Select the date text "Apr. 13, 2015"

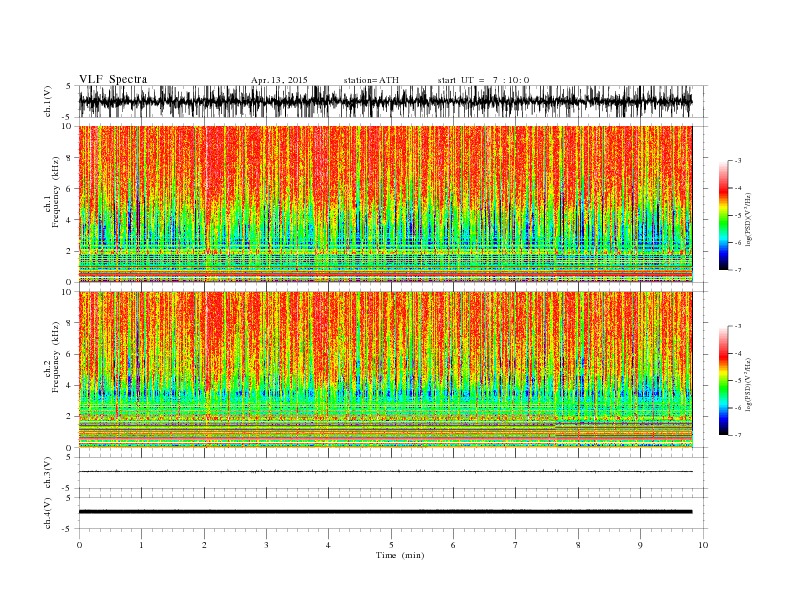click(279, 80)
